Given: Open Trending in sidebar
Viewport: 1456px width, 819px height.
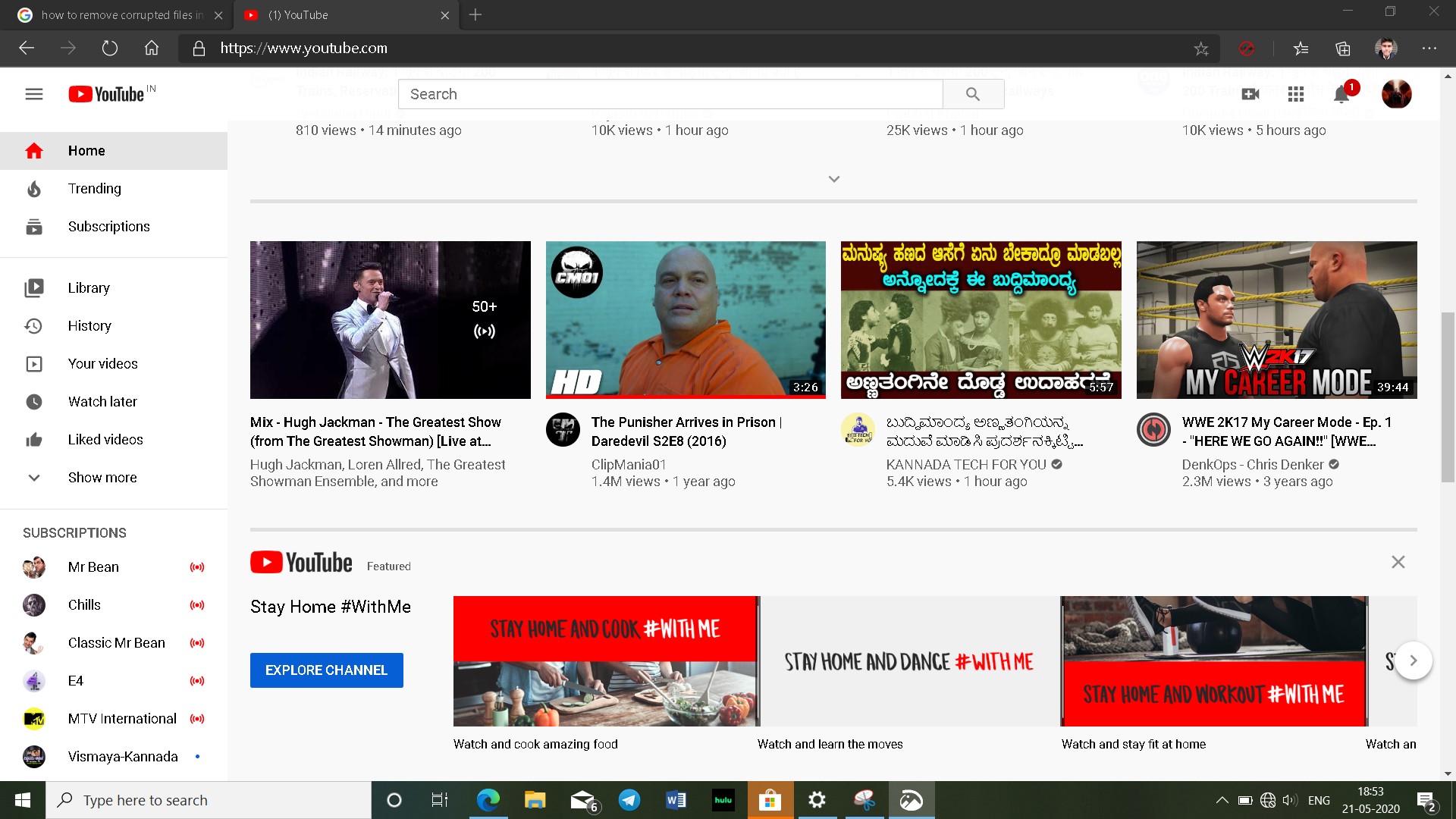Looking at the screenshot, I should (x=114, y=189).
